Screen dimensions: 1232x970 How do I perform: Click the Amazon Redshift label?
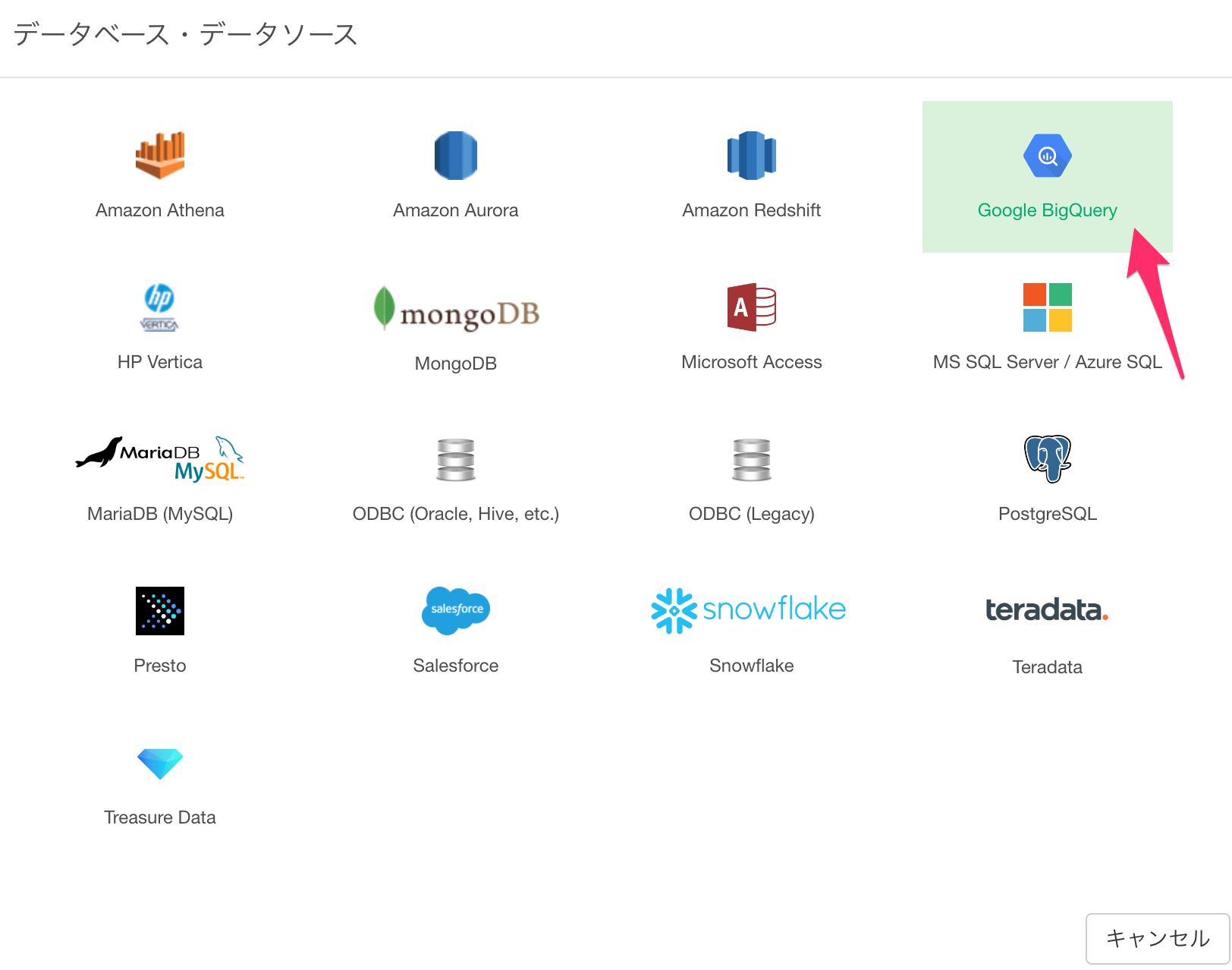tap(752, 210)
